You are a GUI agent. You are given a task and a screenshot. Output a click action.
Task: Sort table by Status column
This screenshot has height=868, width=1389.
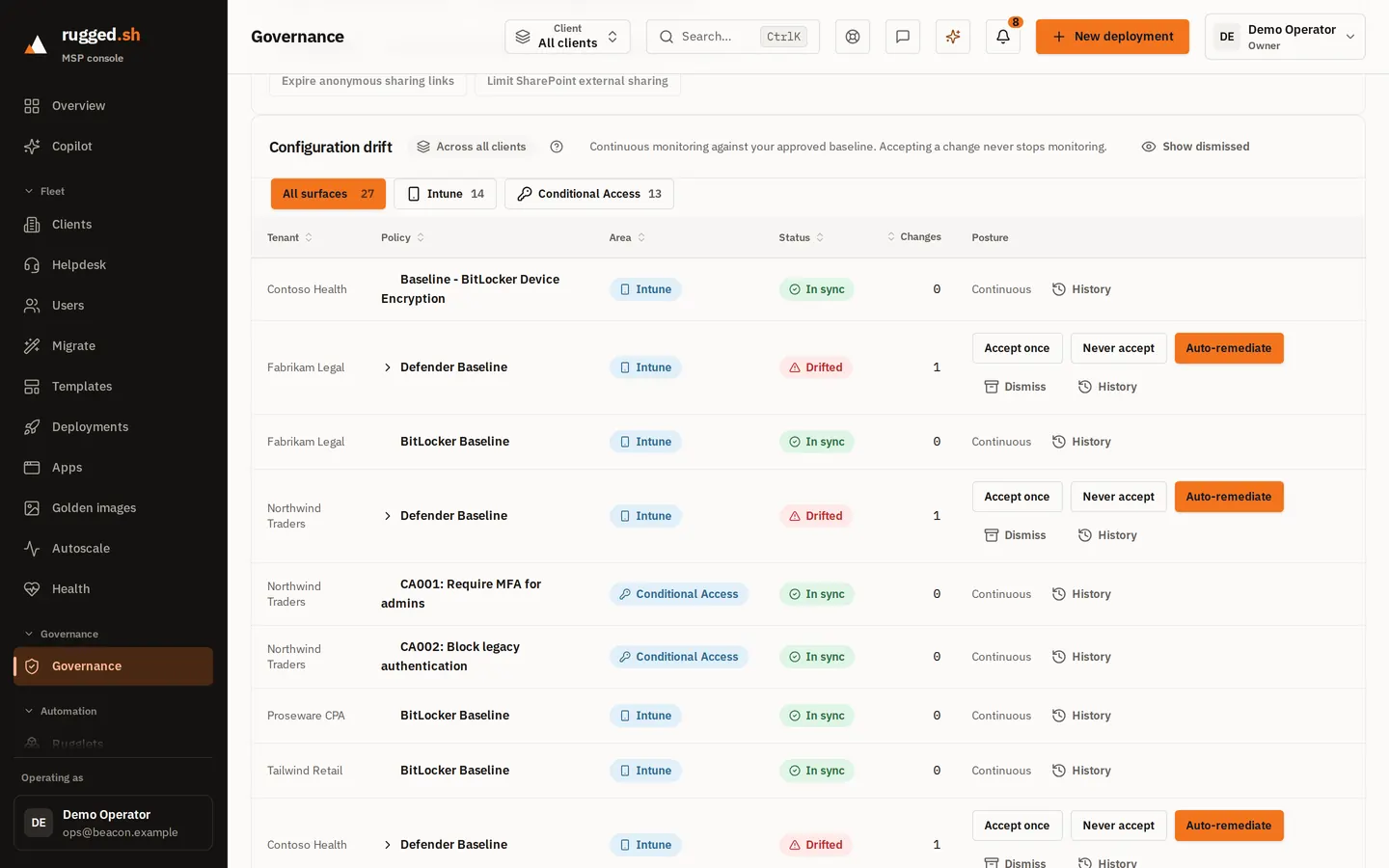(x=802, y=237)
